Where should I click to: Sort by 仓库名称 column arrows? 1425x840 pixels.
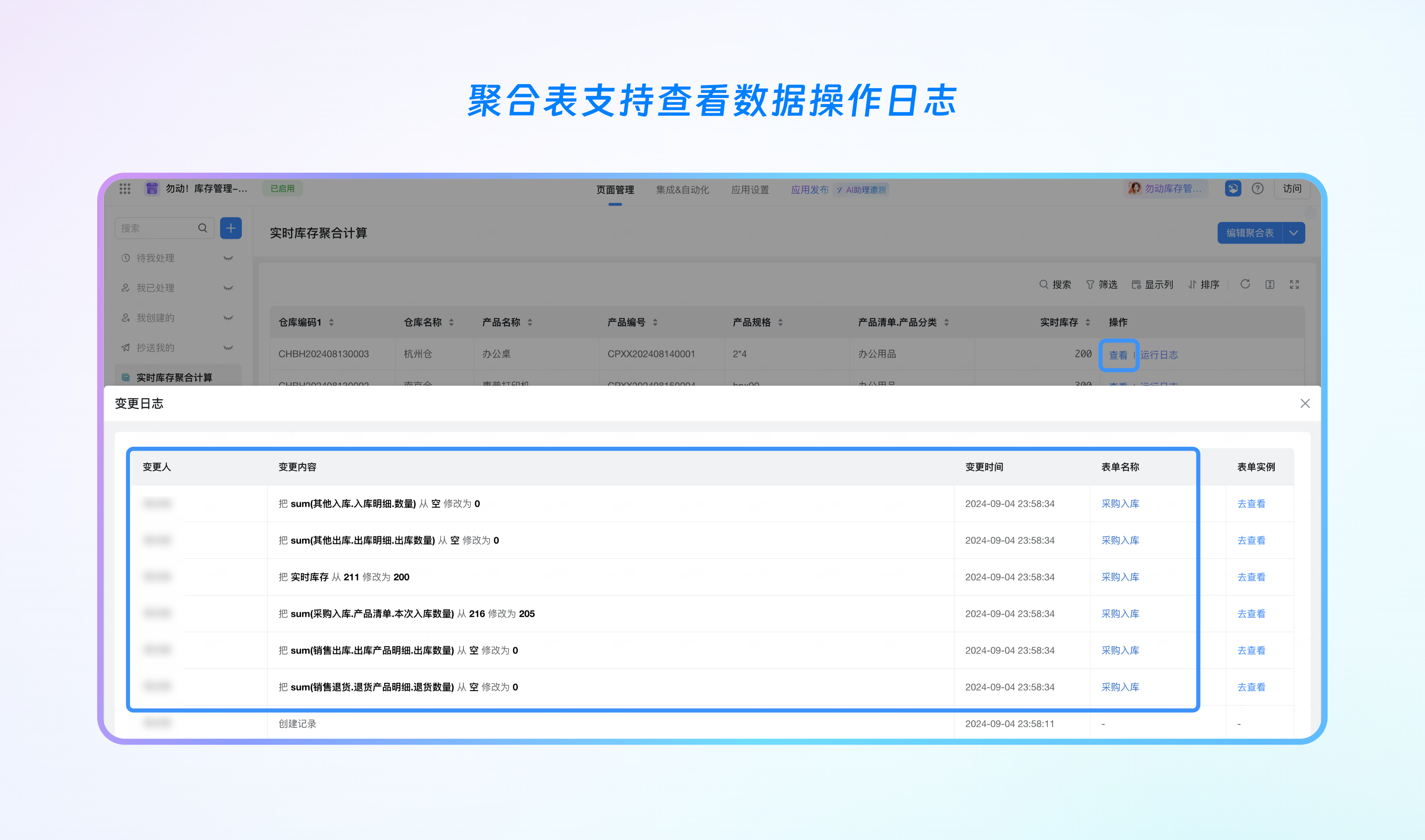click(x=451, y=322)
